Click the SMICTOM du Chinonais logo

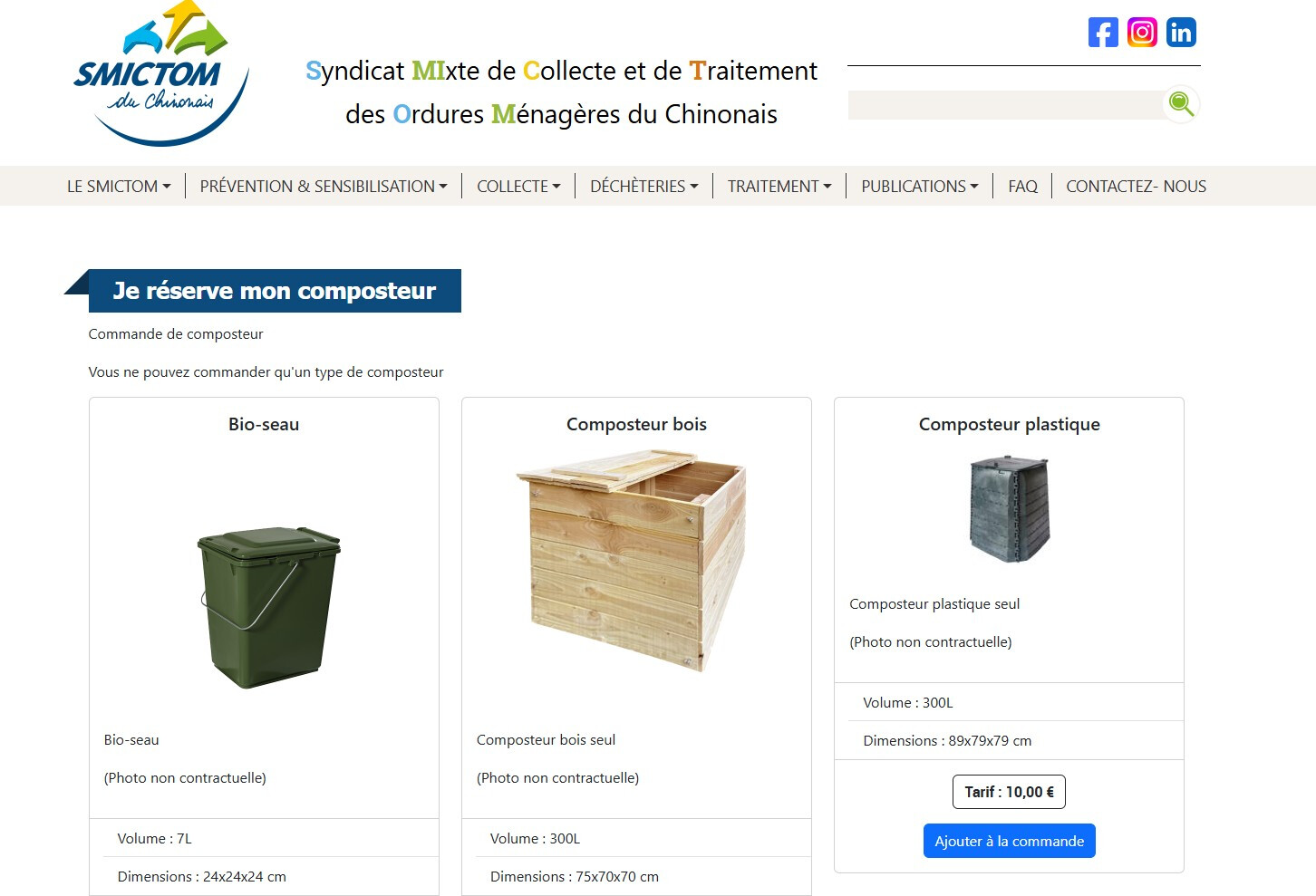pos(160,74)
